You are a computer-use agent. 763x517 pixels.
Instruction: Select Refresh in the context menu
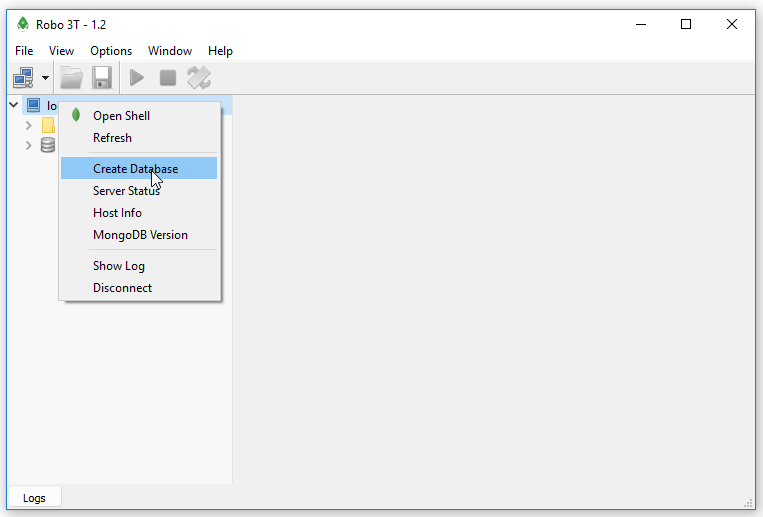point(139,138)
